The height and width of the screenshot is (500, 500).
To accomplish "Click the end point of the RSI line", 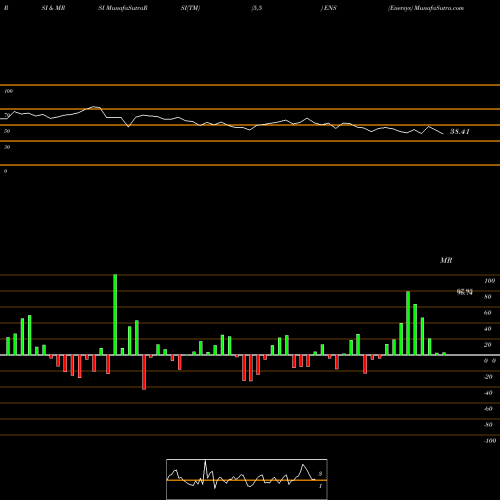I will click(443, 134).
